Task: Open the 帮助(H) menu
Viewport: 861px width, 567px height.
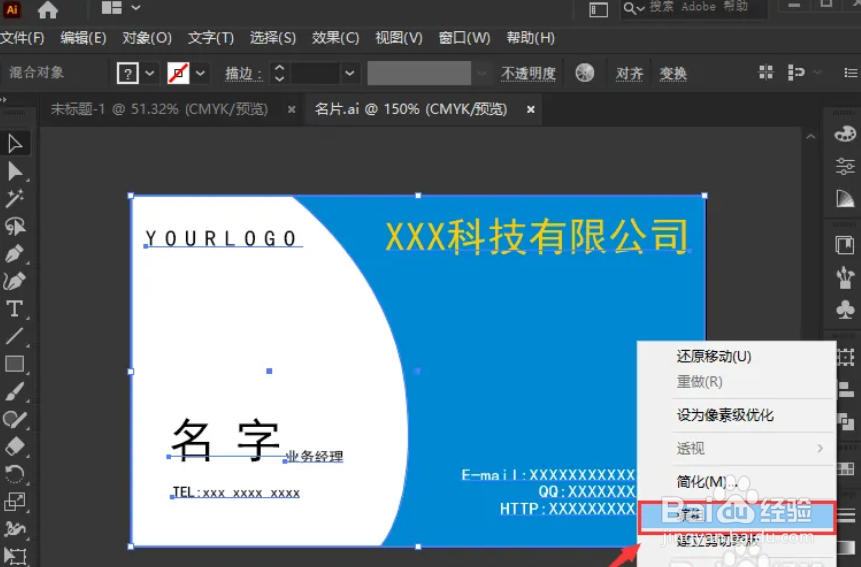Action: (x=530, y=38)
